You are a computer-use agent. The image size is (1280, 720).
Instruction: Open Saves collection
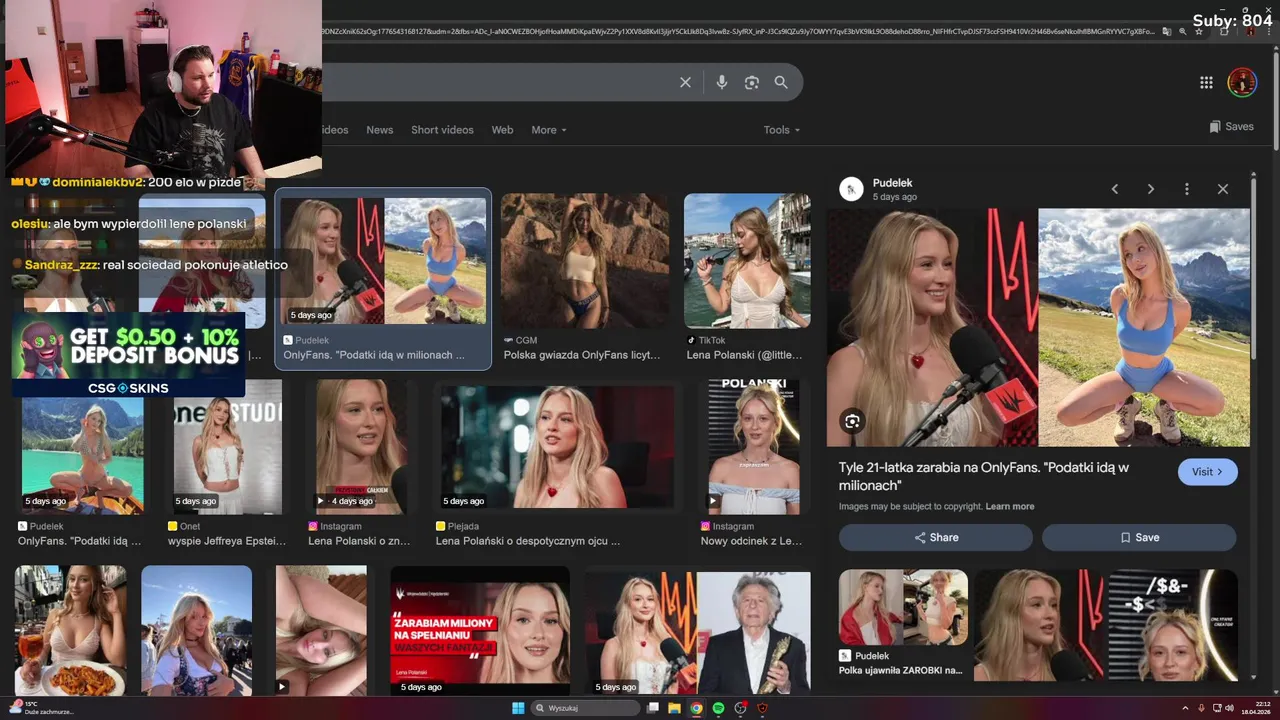coord(1231,127)
